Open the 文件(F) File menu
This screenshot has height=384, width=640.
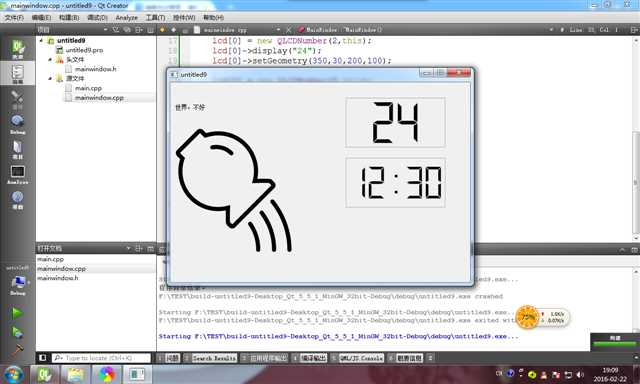tap(14, 18)
